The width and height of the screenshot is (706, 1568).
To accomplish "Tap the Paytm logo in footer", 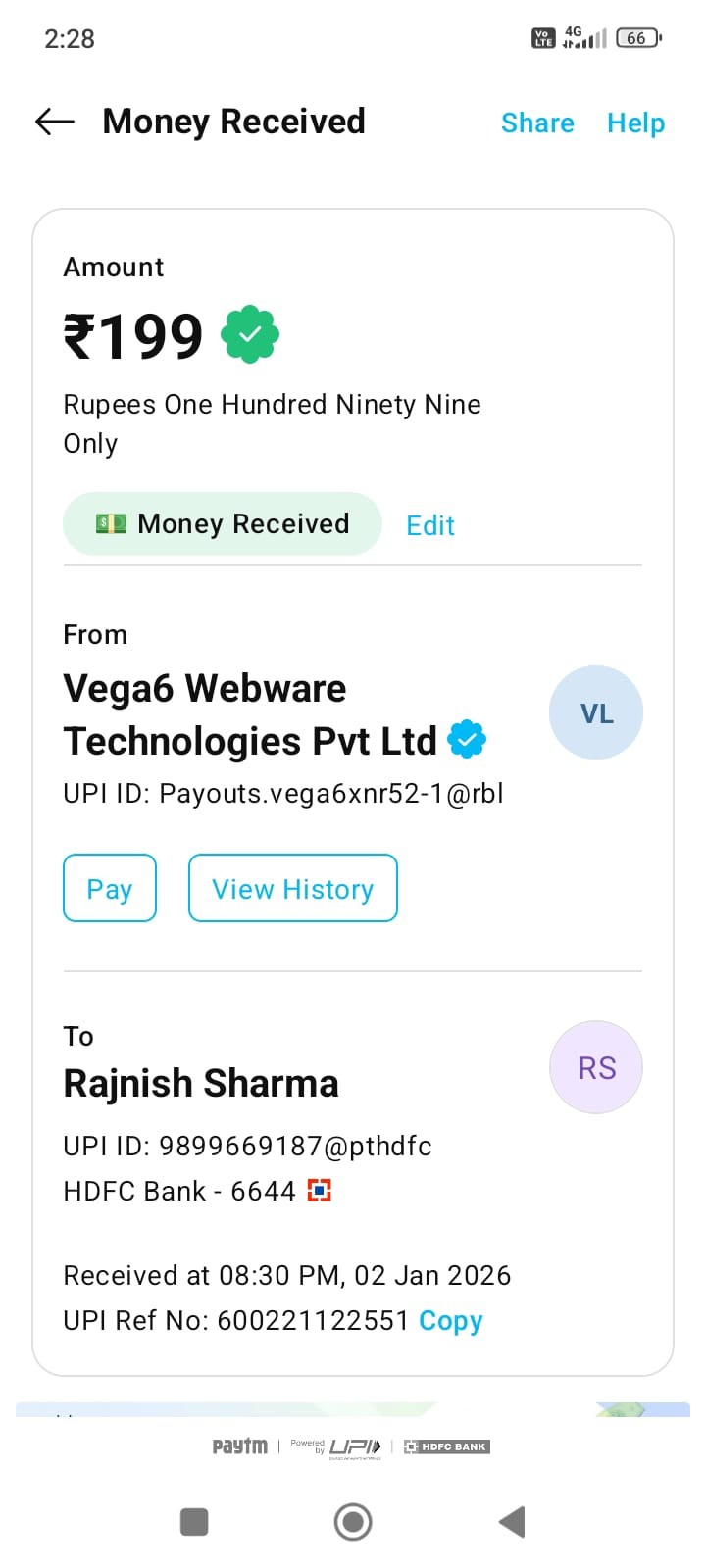I will 239,1446.
